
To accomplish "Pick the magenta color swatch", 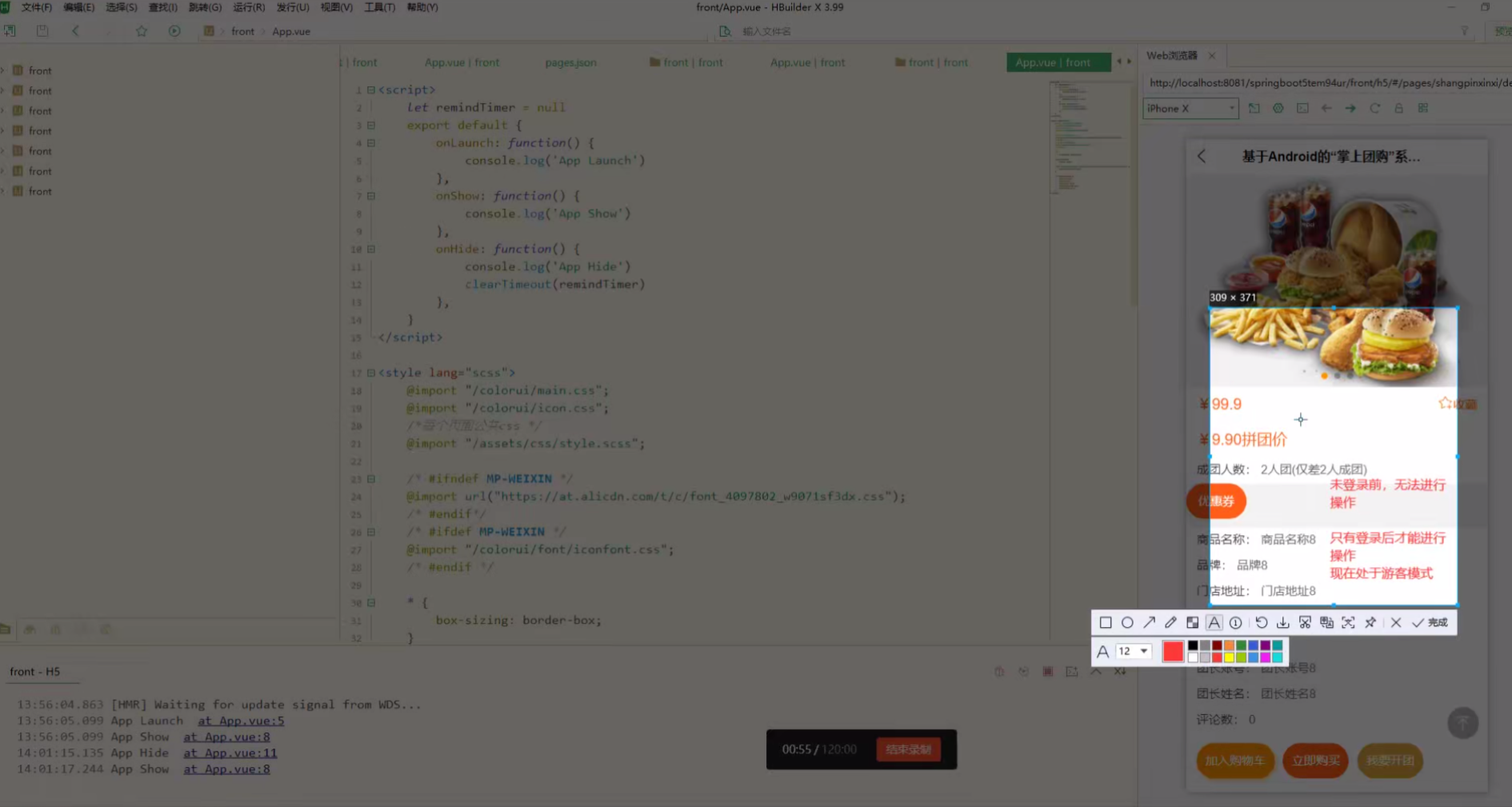I will click(1265, 657).
